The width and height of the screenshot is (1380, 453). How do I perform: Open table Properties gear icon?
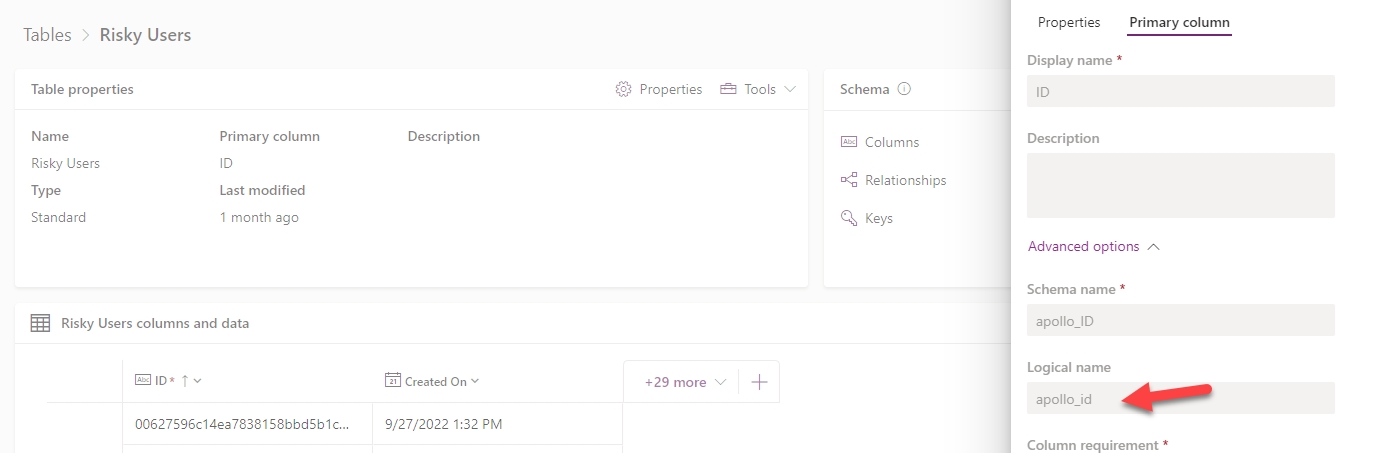[x=623, y=89]
